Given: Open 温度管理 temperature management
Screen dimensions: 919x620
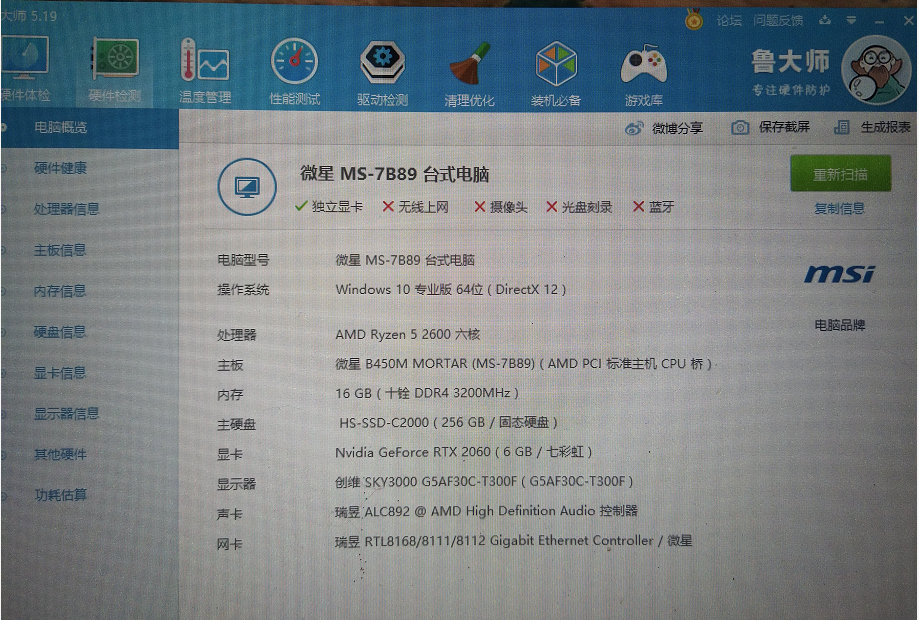Looking at the screenshot, I should pos(205,71).
